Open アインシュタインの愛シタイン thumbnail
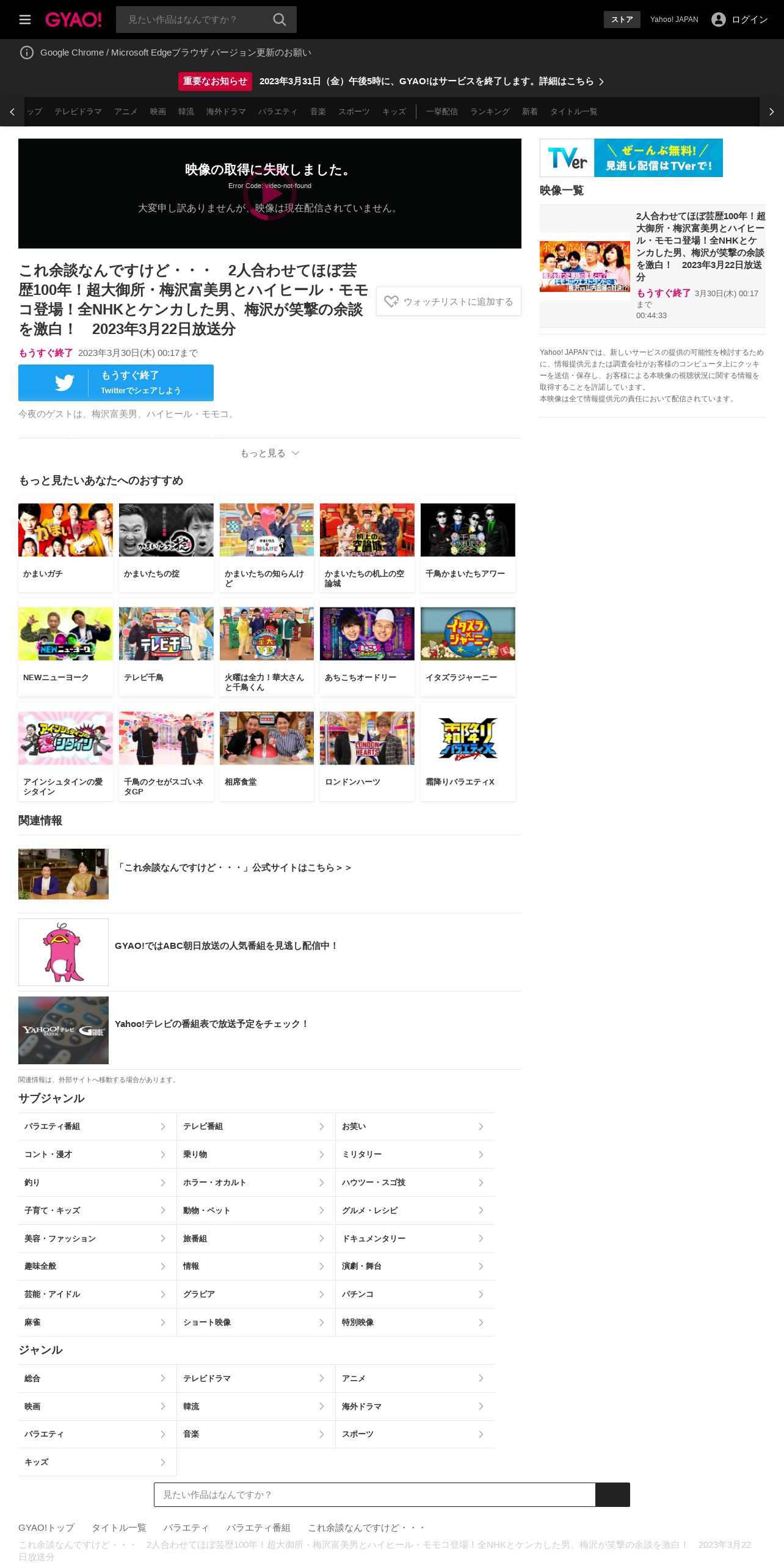Image resolution: width=784 pixels, height=1568 pixels. click(x=65, y=738)
